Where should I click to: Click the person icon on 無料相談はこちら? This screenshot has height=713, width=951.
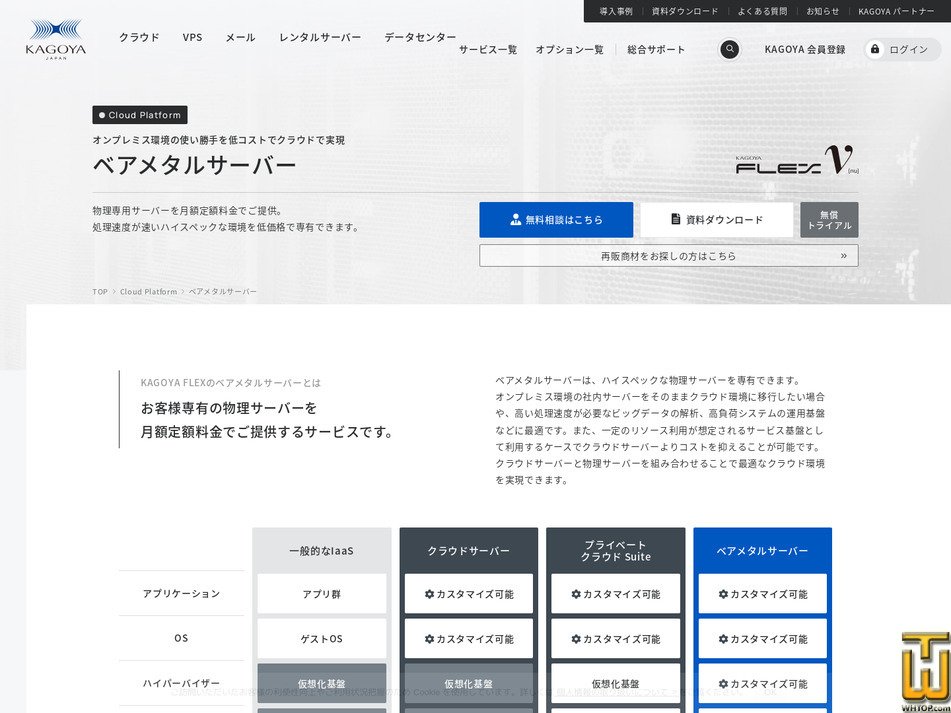[x=516, y=219]
